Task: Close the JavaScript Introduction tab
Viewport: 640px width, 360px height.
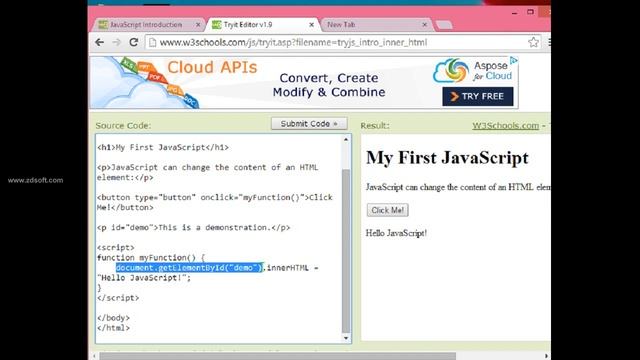Action: click(198, 25)
